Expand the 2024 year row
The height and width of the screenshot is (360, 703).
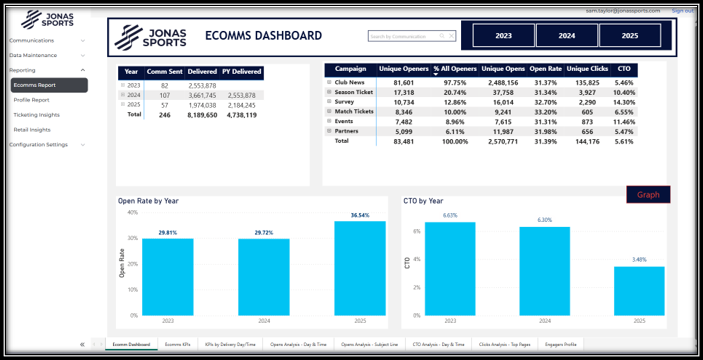point(123,95)
